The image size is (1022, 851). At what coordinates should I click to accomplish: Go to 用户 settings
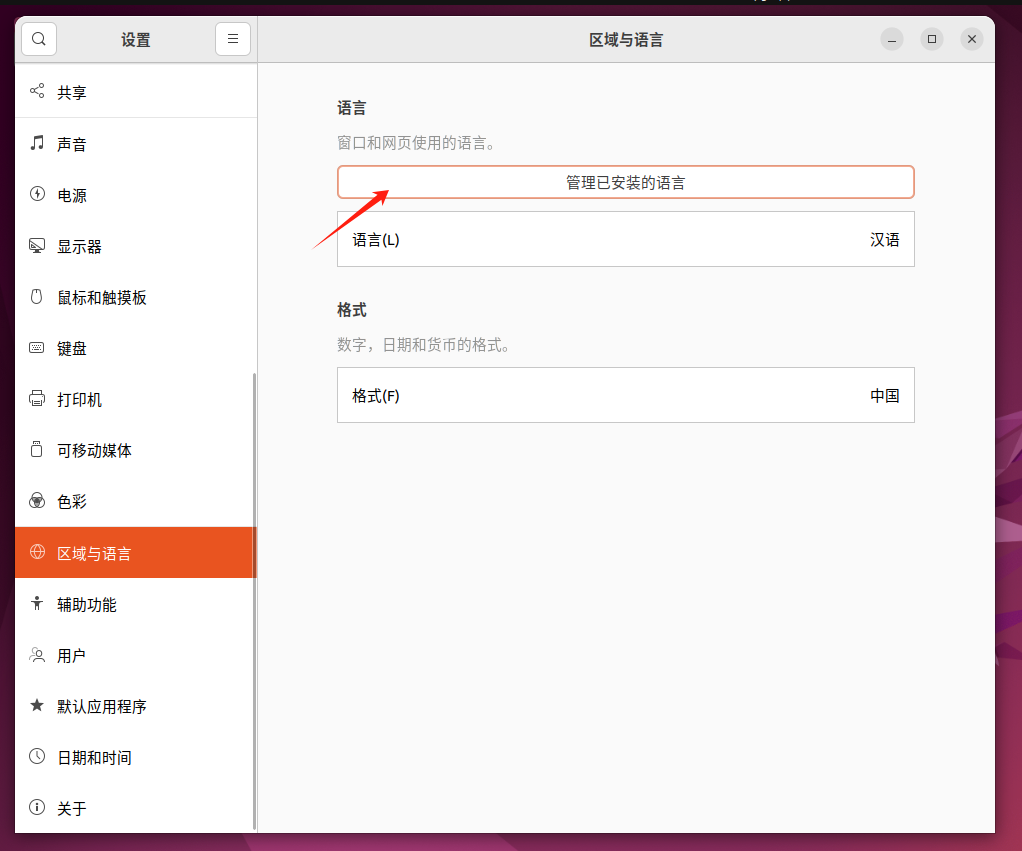coord(136,656)
